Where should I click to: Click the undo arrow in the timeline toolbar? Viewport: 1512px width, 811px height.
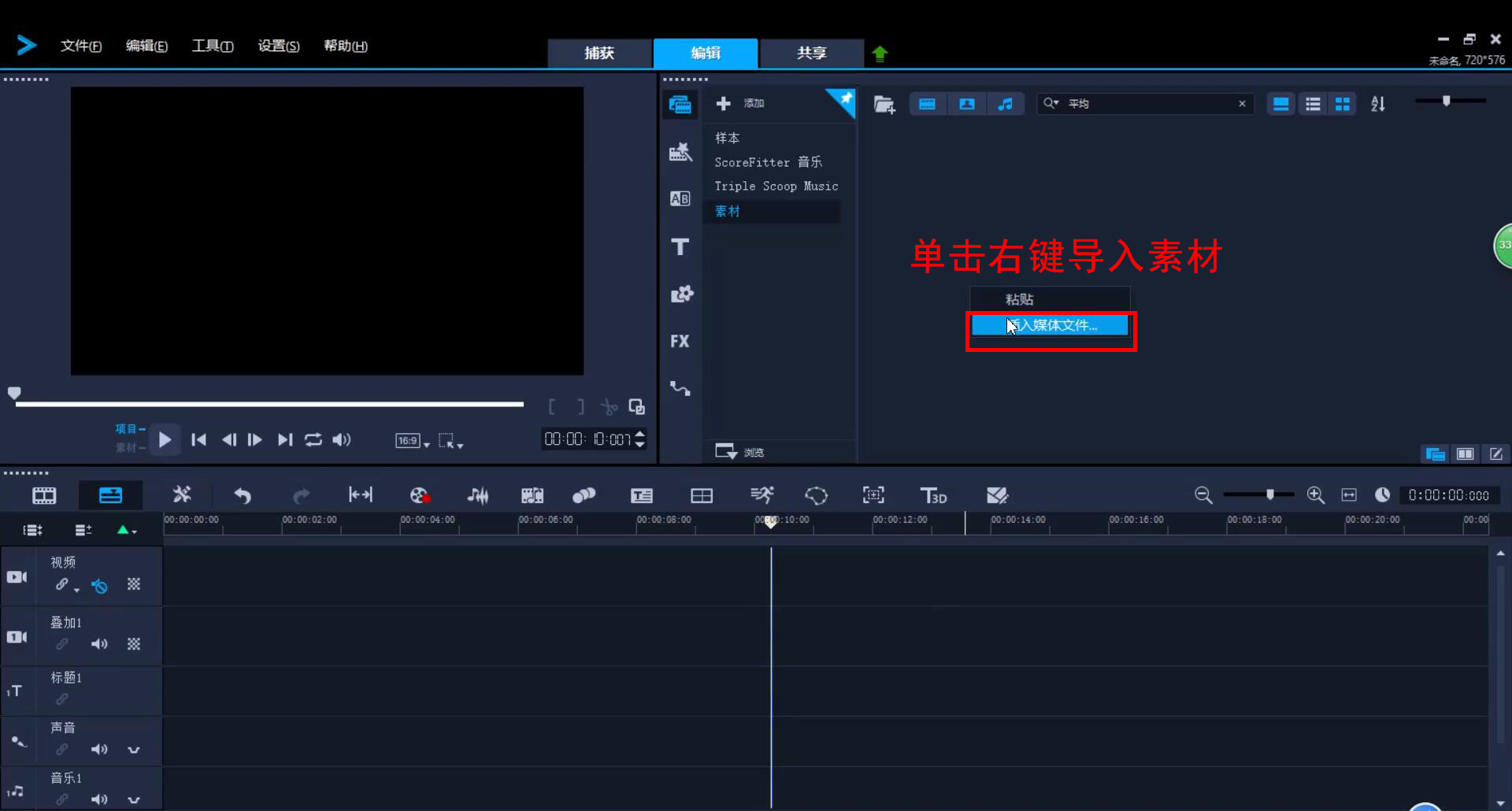(x=243, y=494)
